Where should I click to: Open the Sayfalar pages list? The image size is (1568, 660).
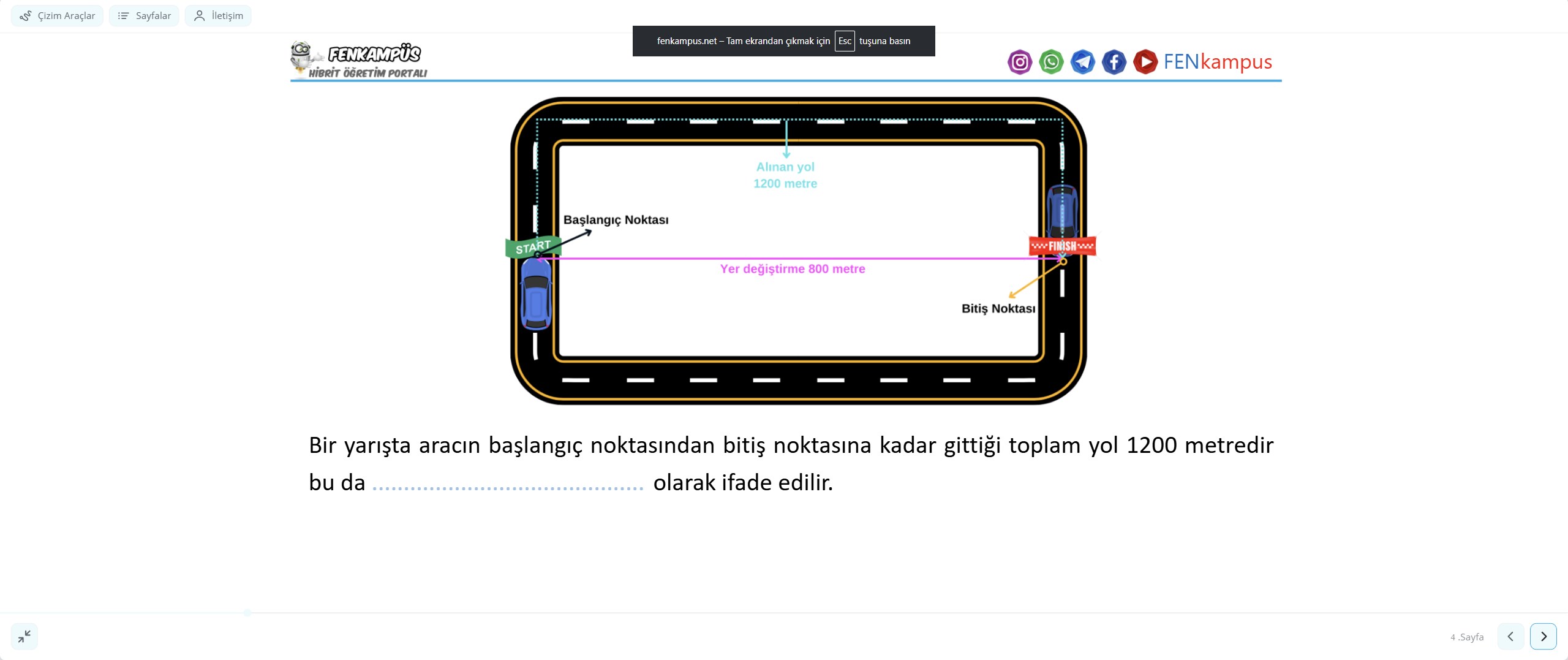point(145,16)
